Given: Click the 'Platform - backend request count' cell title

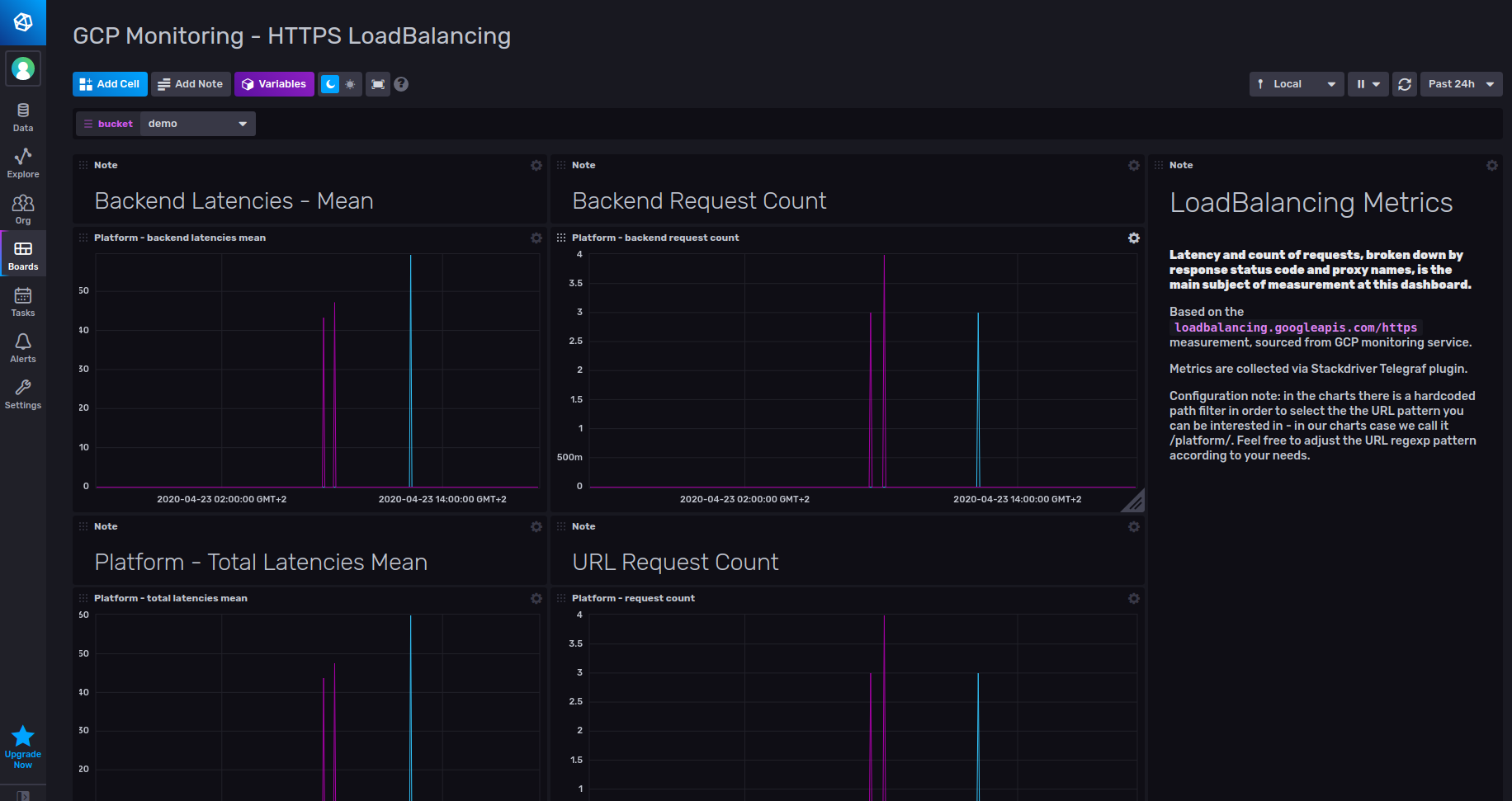Looking at the screenshot, I should 655,238.
